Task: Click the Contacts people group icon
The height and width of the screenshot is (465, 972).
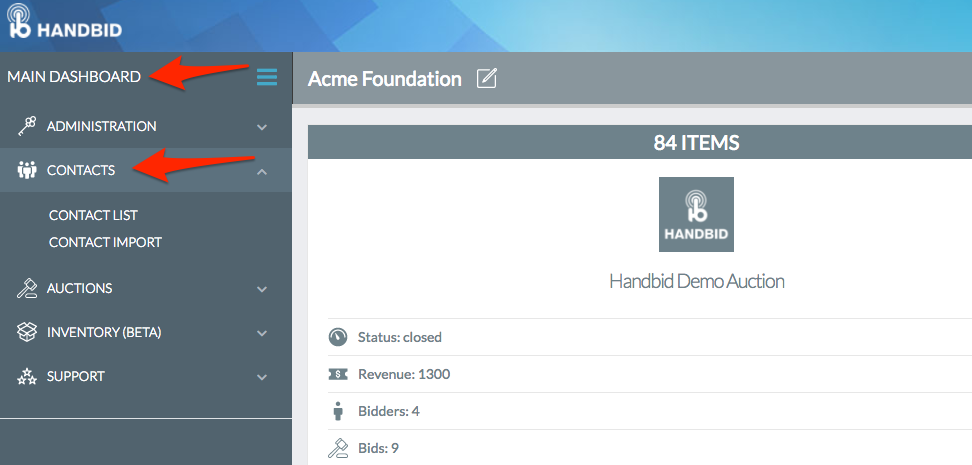Action: [27, 170]
